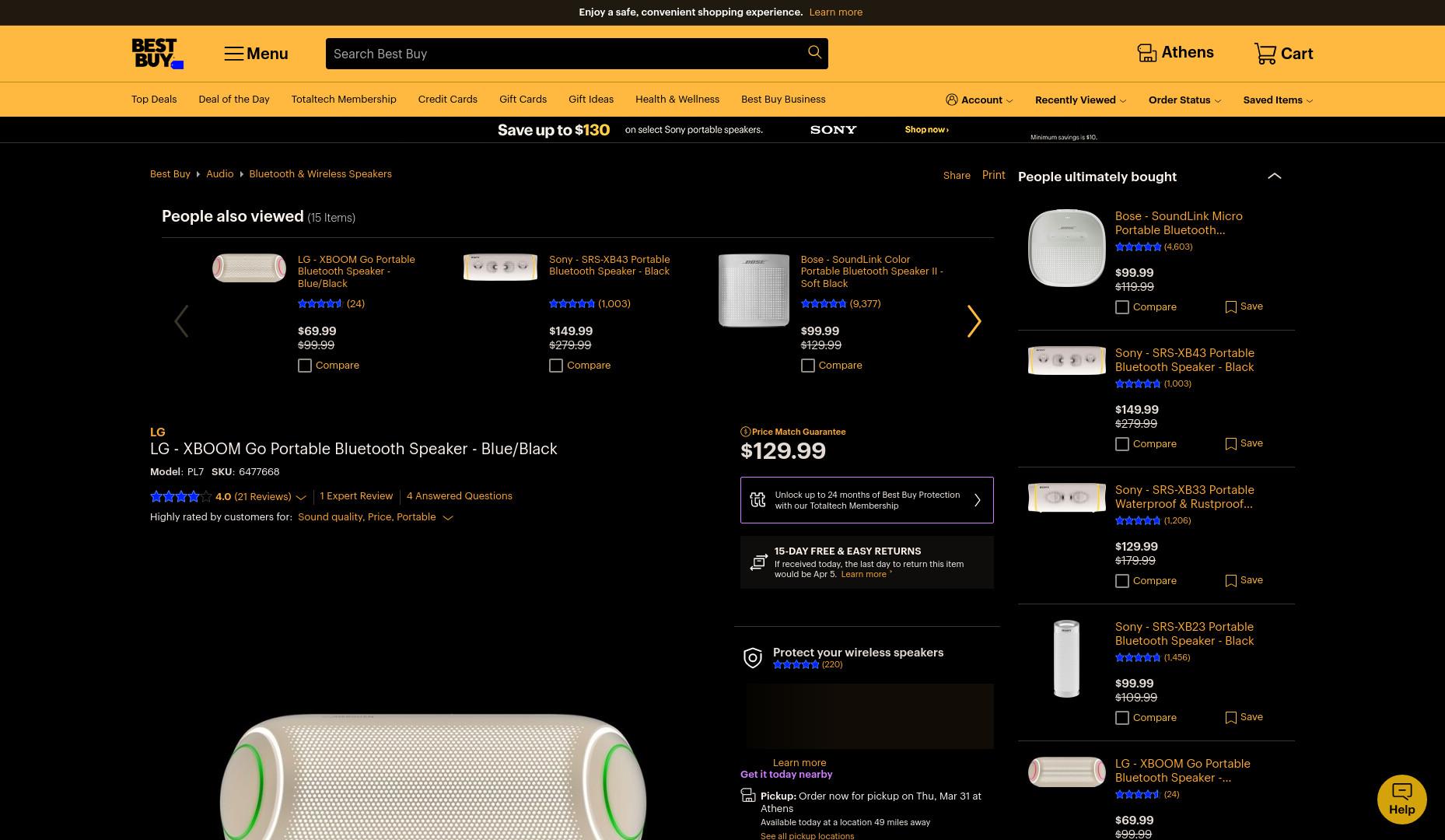Expand the Saved Items dropdown
The height and width of the screenshot is (840, 1445).
tap(1309, 100)
